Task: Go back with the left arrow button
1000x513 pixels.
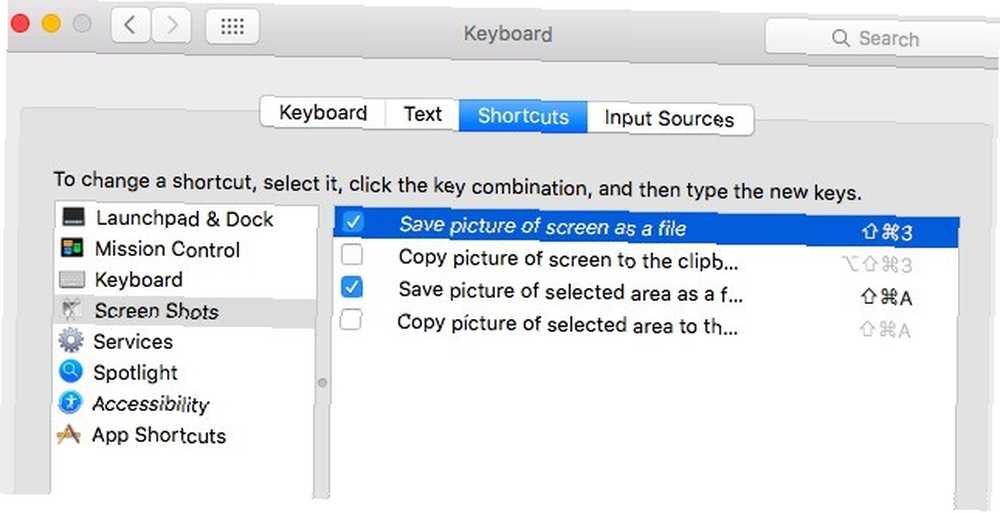Action: (131, 26)
